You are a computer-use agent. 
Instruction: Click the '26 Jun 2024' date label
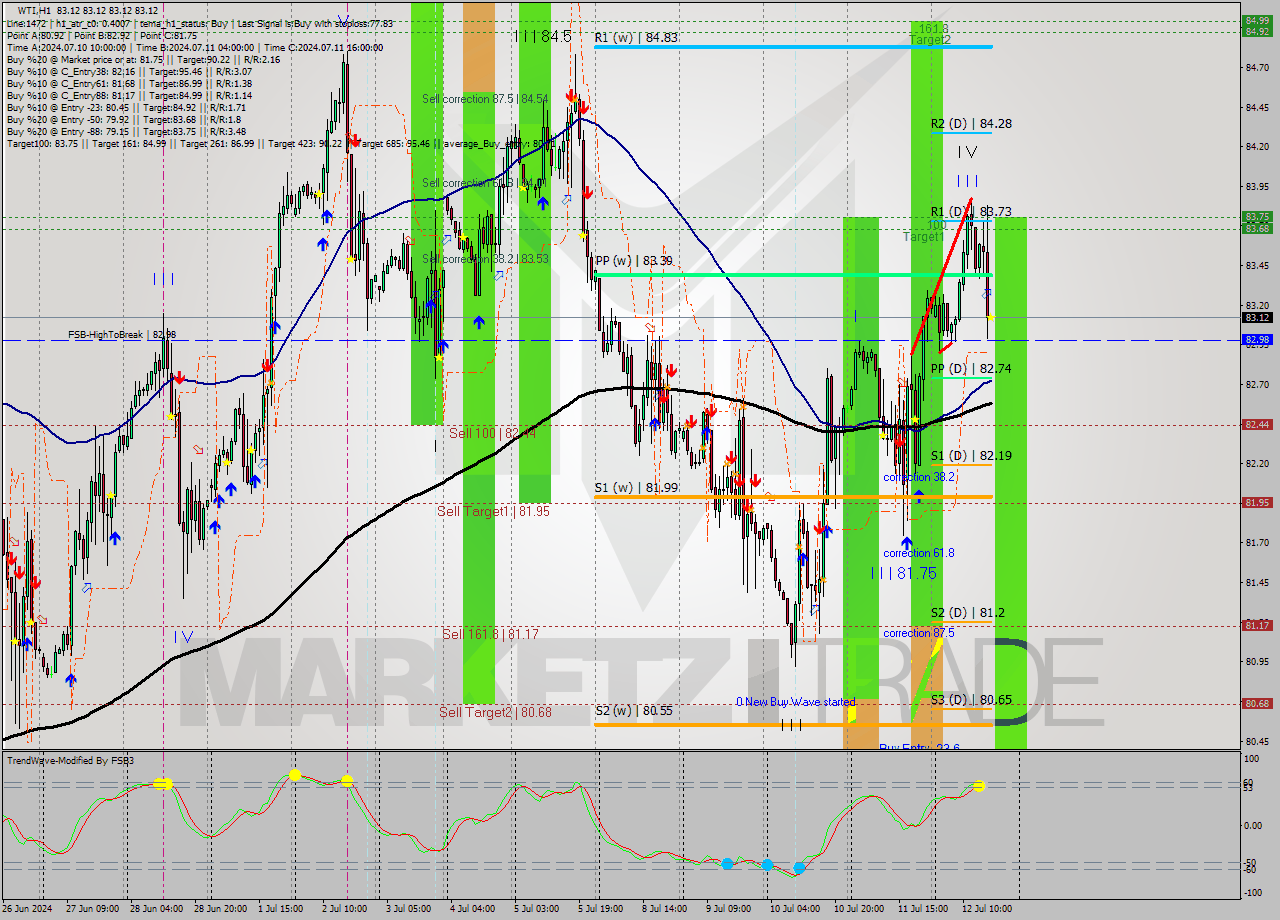(29, 909)
